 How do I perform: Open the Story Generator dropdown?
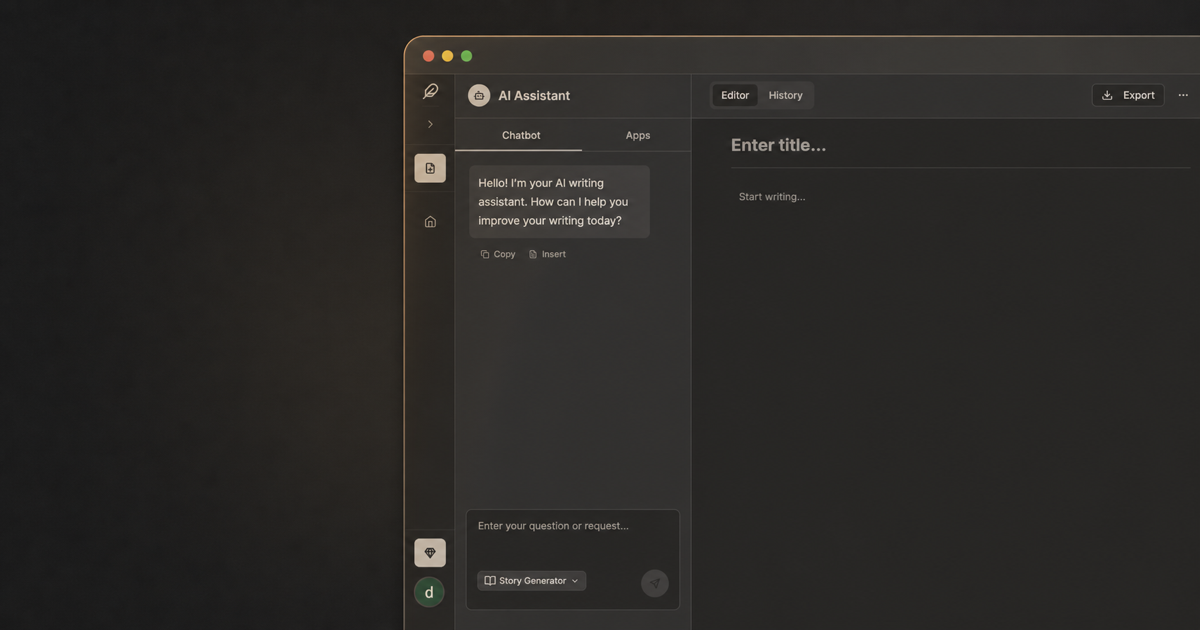click(x=532, y=581)
